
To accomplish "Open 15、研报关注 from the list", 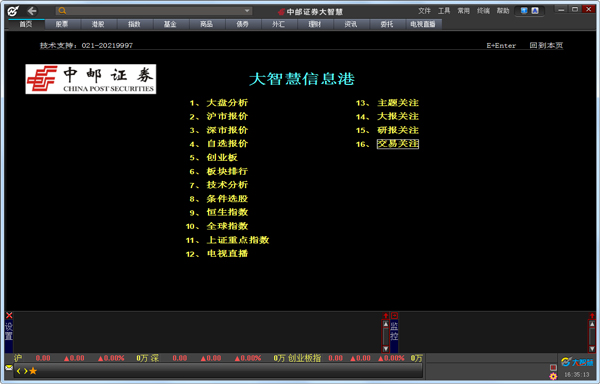I will pyautogui.click(x=387, y=130).
